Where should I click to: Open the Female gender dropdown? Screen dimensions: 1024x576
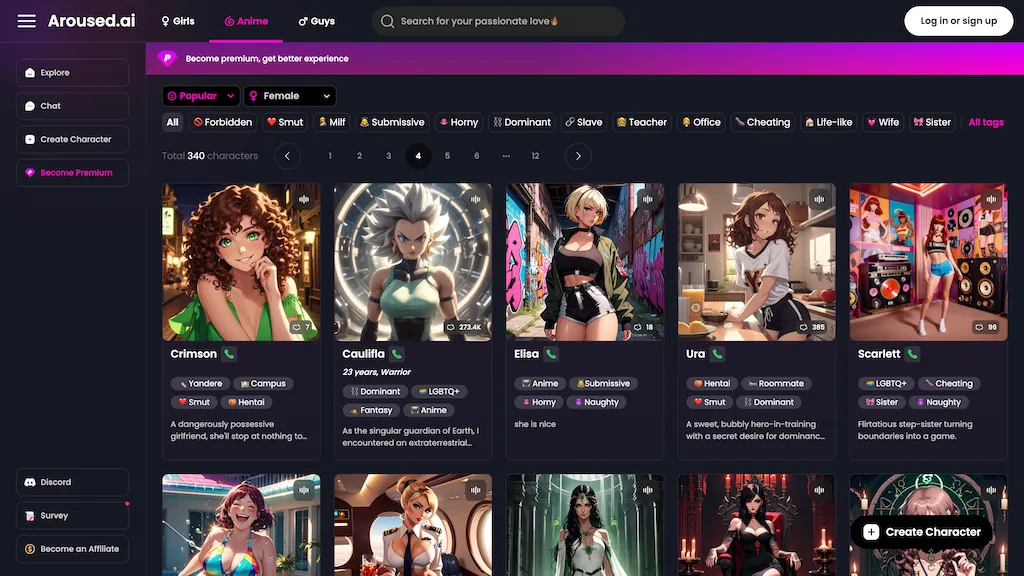[289, 96]
